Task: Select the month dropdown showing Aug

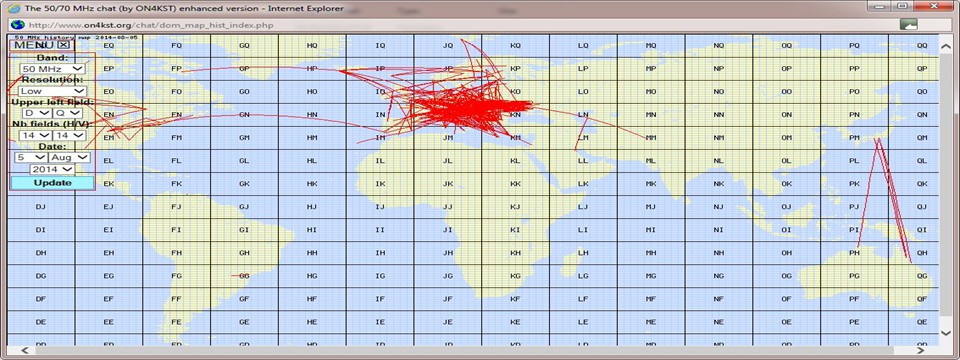Action: pyautogui.click(x=69, y=157)
